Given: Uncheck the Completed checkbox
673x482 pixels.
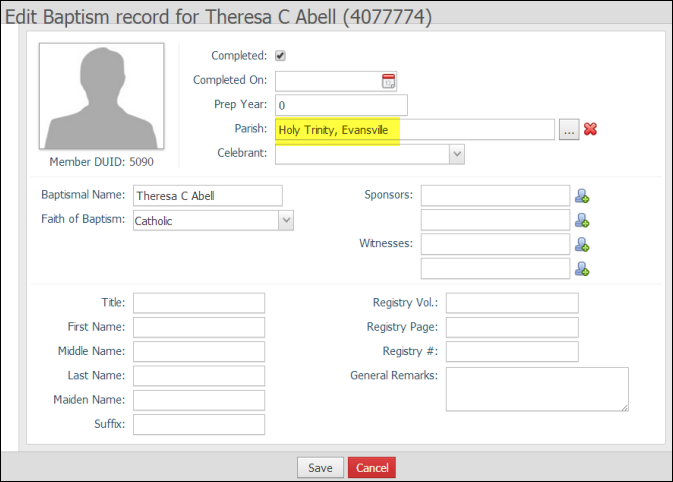Looking at the screenshot, I should click(281, 56).
